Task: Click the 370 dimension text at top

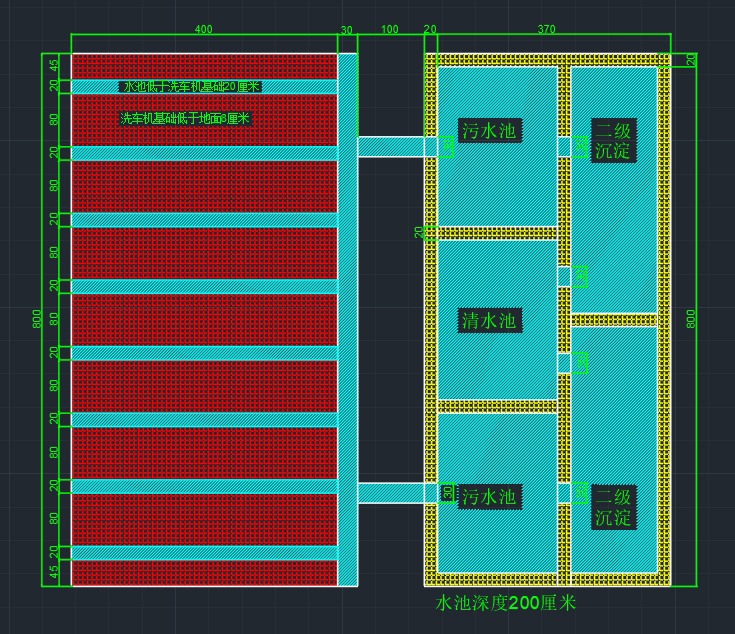Action: (547, 29)
